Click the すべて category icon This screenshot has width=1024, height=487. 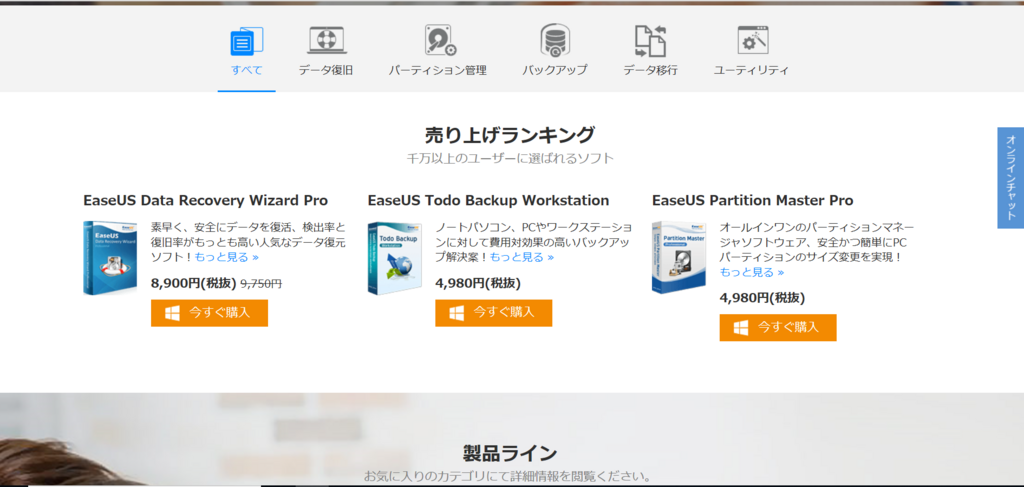pos(246,41)
